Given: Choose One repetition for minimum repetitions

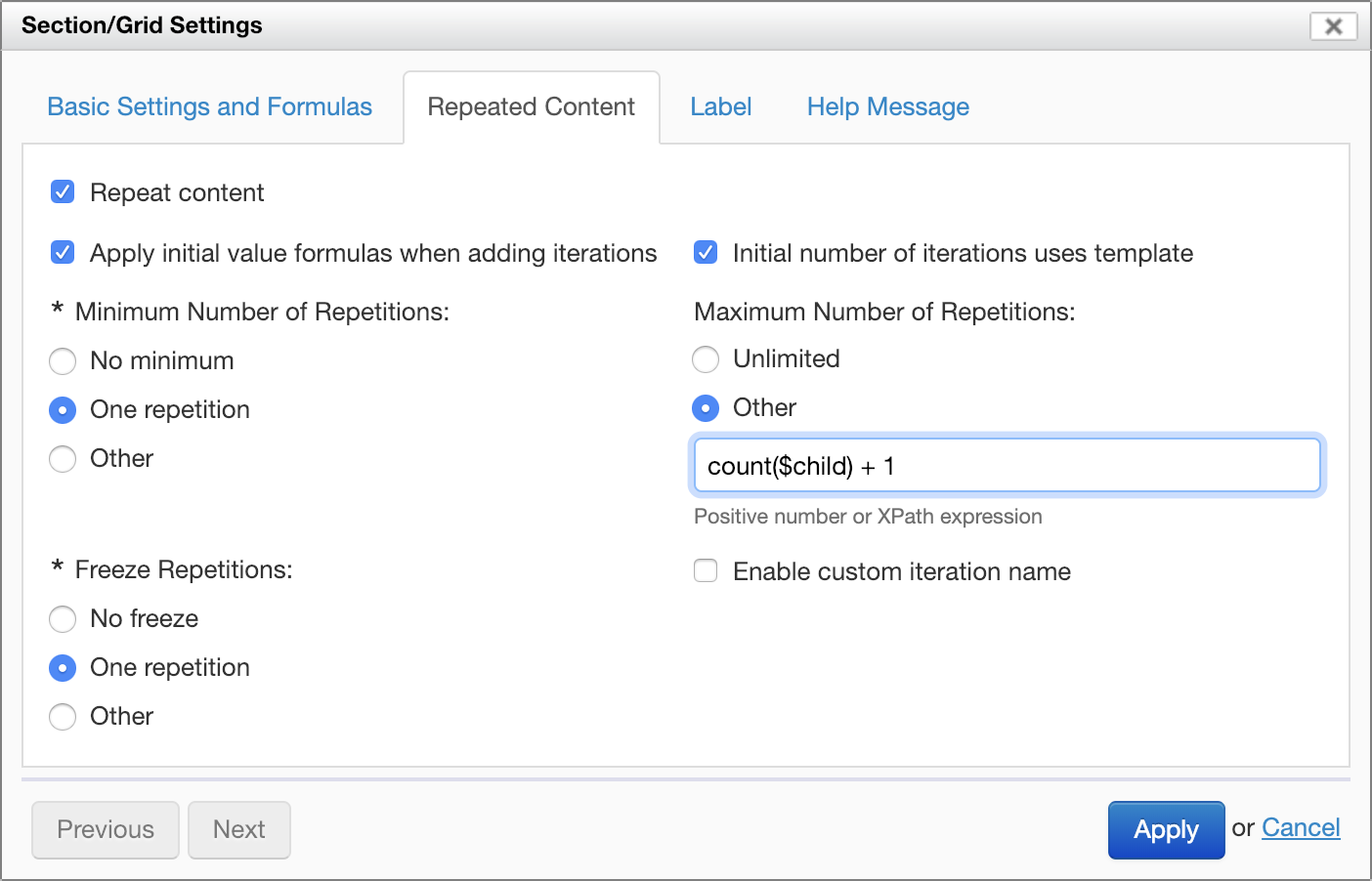Looking at the screenshot, I should (63, 410).
